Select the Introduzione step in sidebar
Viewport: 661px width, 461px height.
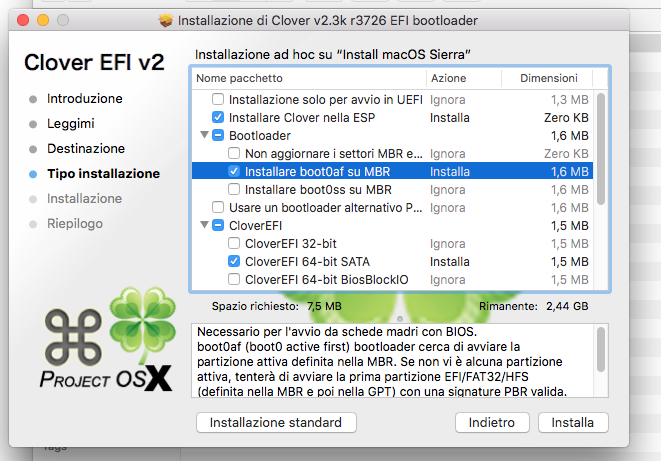pyautogui.click(x=85, y=99)
